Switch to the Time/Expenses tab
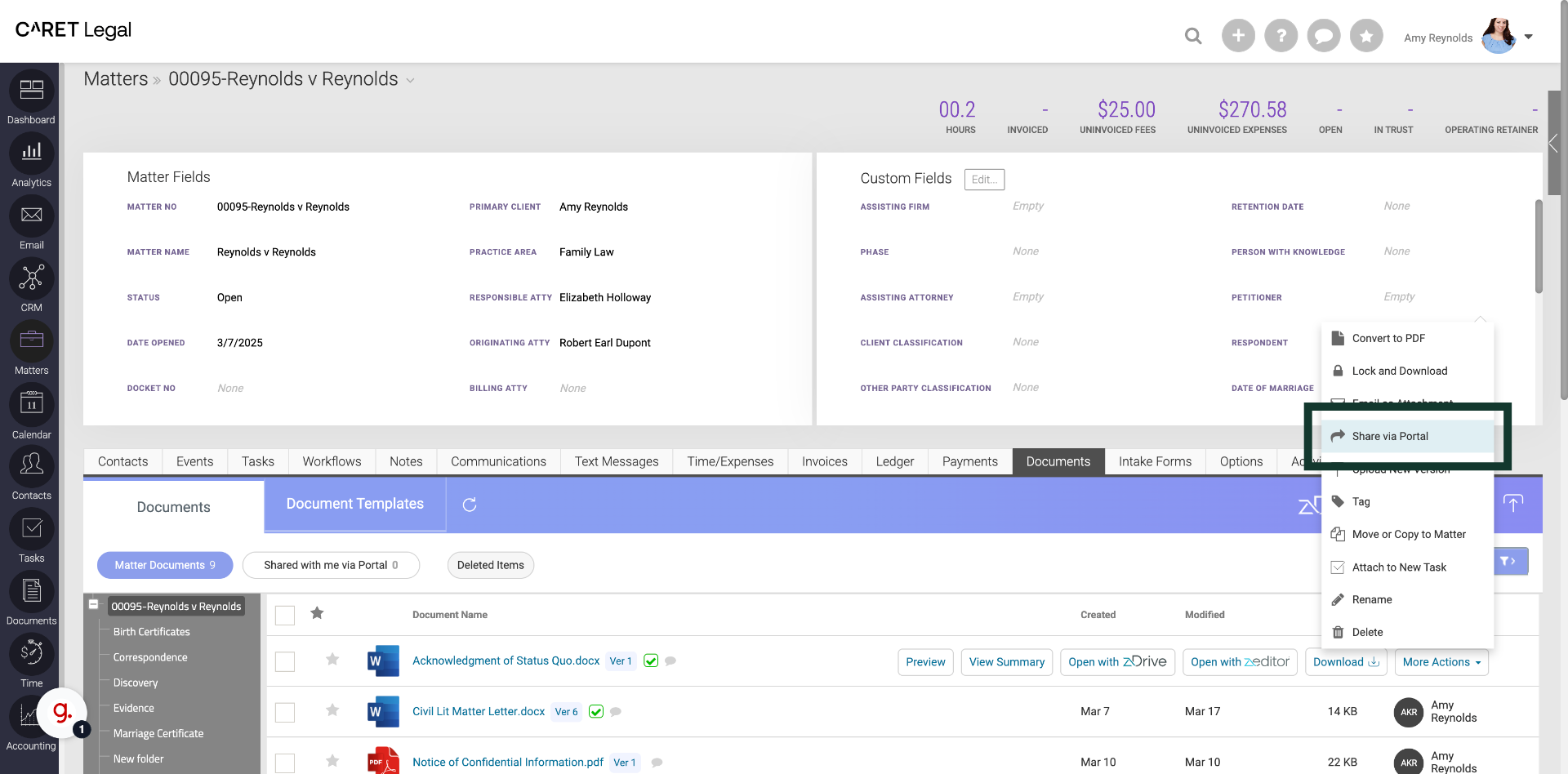Screen dimensions: 1568x774 coord(730,461)
